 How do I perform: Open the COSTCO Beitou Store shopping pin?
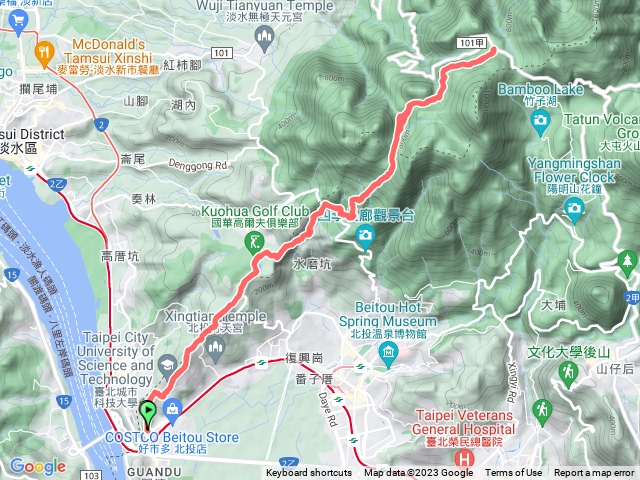[x=173, y=410]
